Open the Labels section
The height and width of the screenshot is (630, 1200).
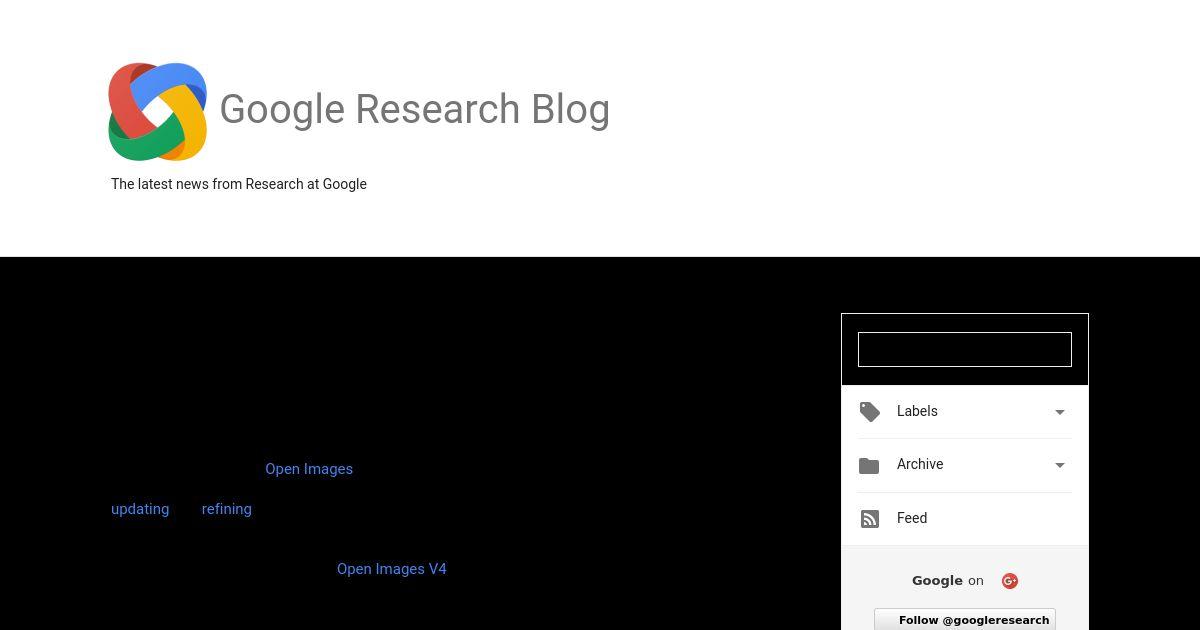[x=965, y=412]
